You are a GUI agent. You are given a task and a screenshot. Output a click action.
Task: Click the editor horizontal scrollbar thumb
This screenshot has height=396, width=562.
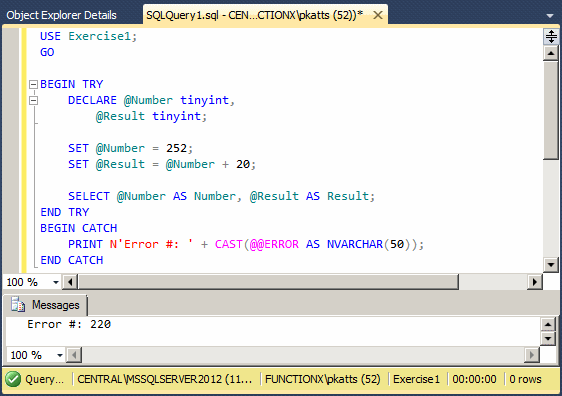tap(268, 282)
